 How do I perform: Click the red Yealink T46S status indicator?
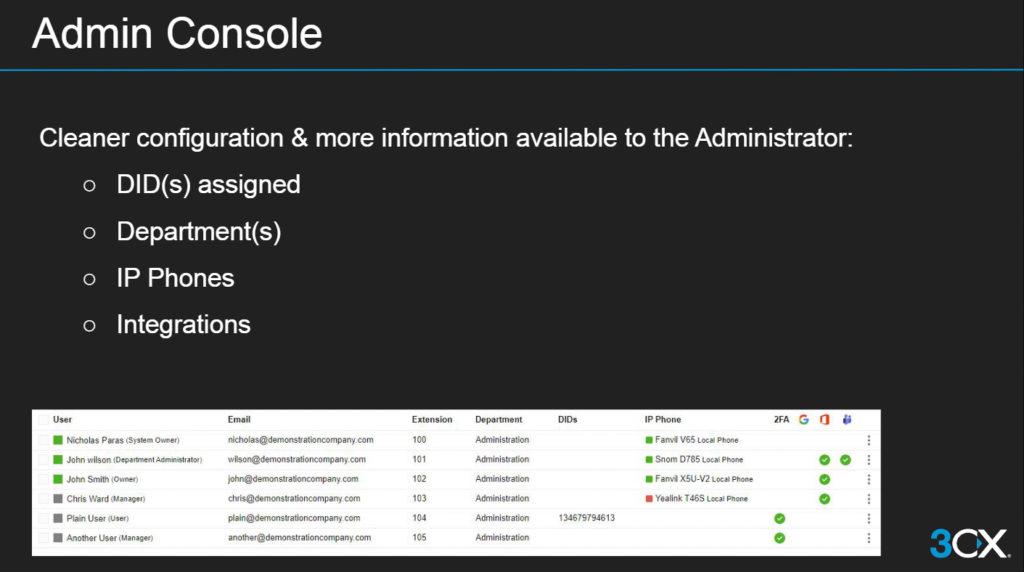tap(649, 499)
